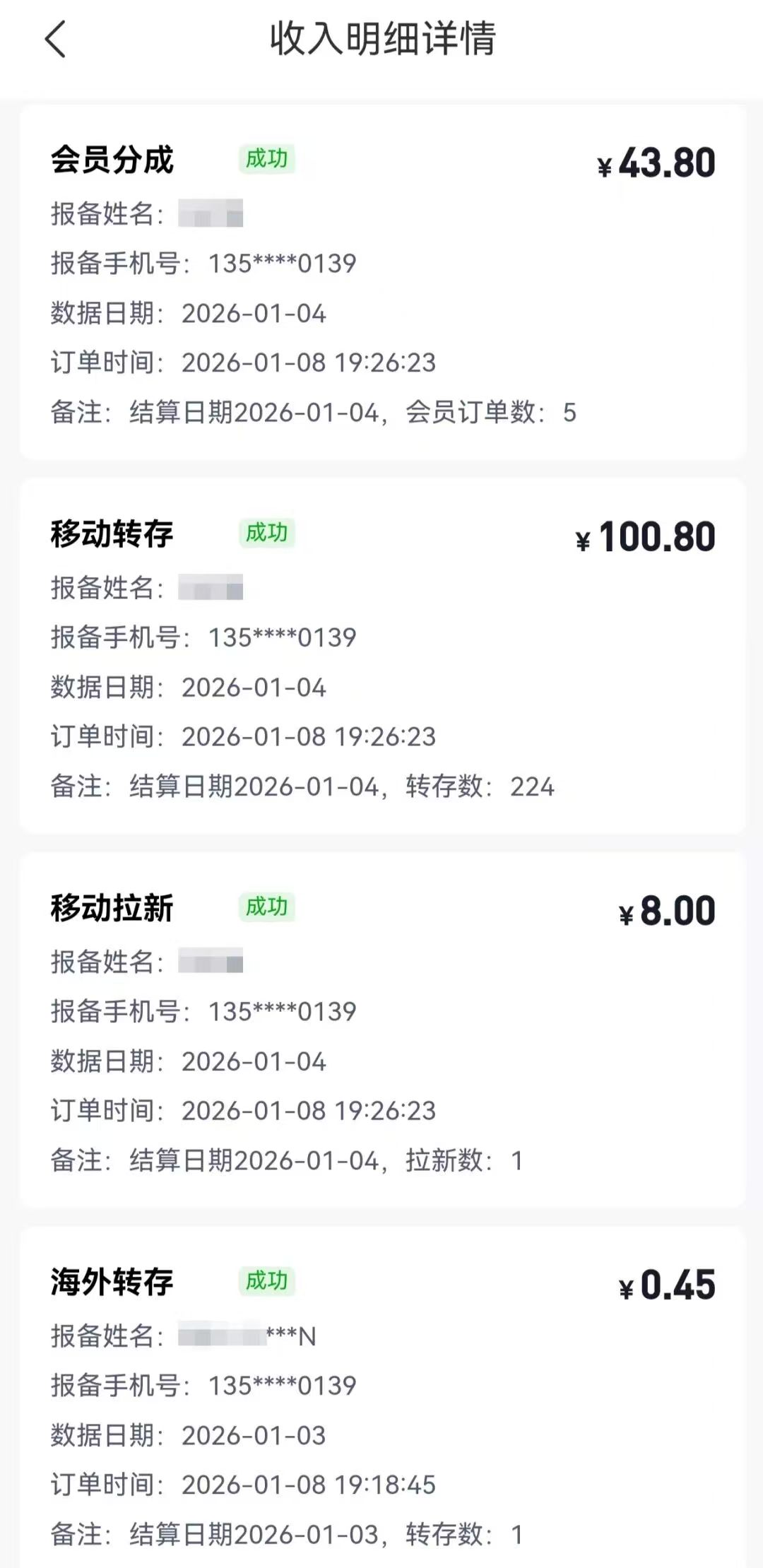Tap order time 2026-01-08 19:18:45
The height and width of the screenshot is (1568, 763).
tap(308, 1485)
